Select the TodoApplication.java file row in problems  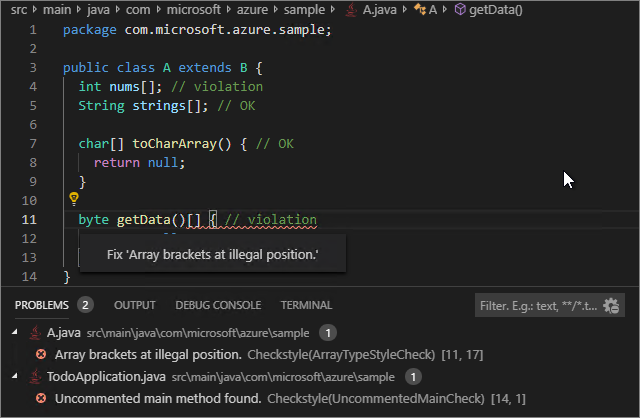(320, 376)
